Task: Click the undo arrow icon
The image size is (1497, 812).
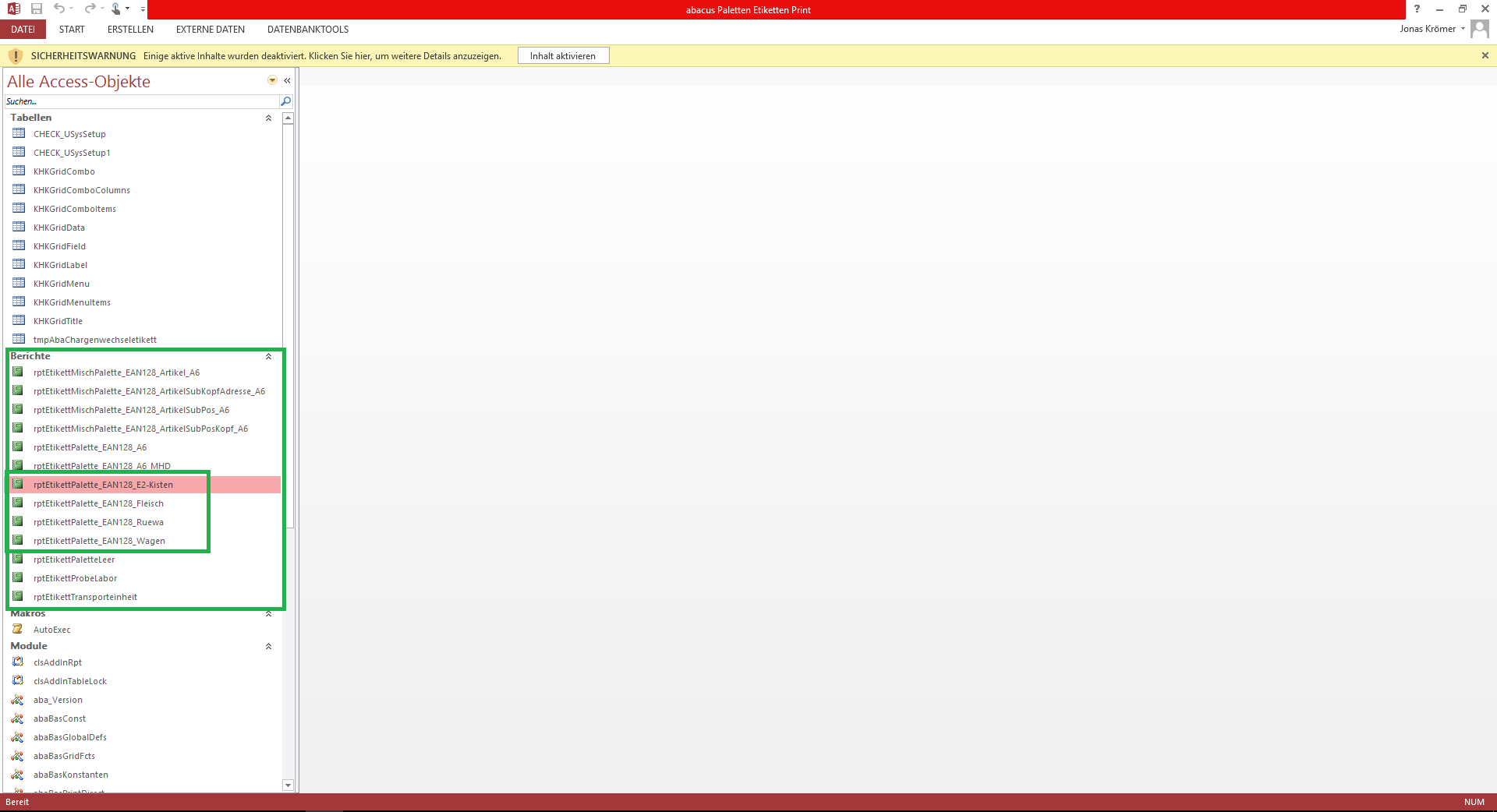Action: (59, 9)
